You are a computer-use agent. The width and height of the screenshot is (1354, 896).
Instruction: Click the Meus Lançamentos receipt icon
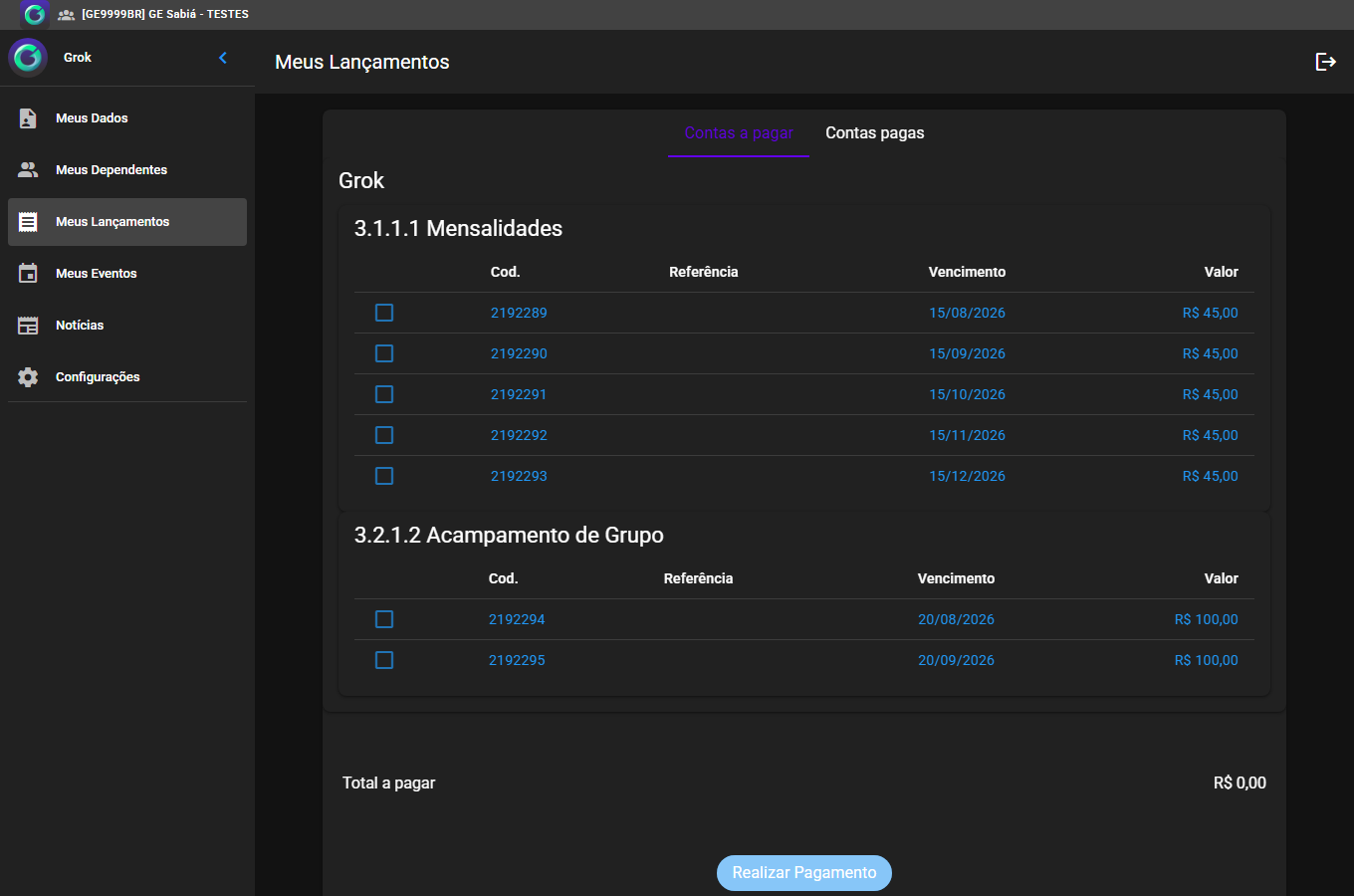(28, 222)
